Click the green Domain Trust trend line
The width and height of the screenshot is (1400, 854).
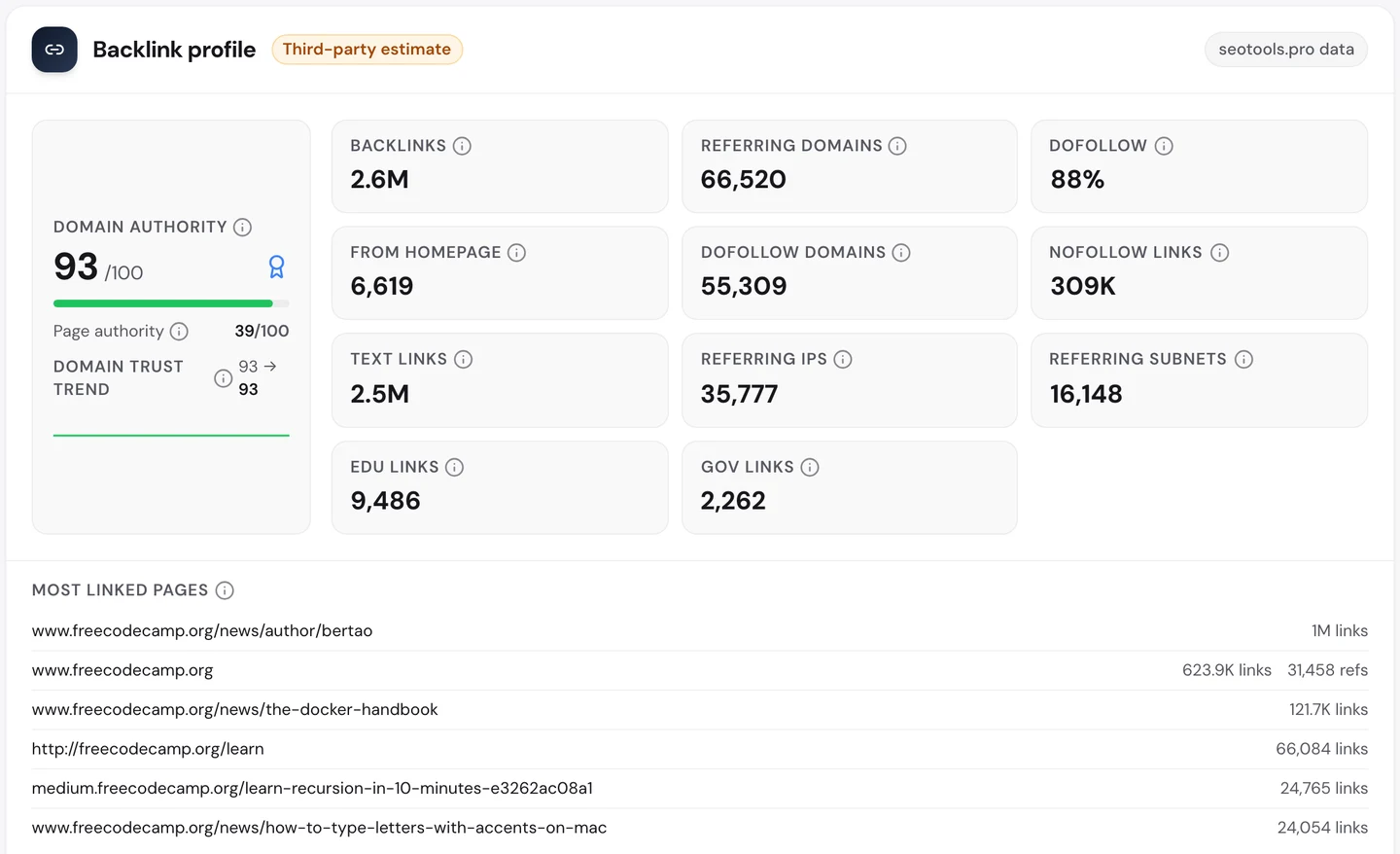click(x=171, y=435)
